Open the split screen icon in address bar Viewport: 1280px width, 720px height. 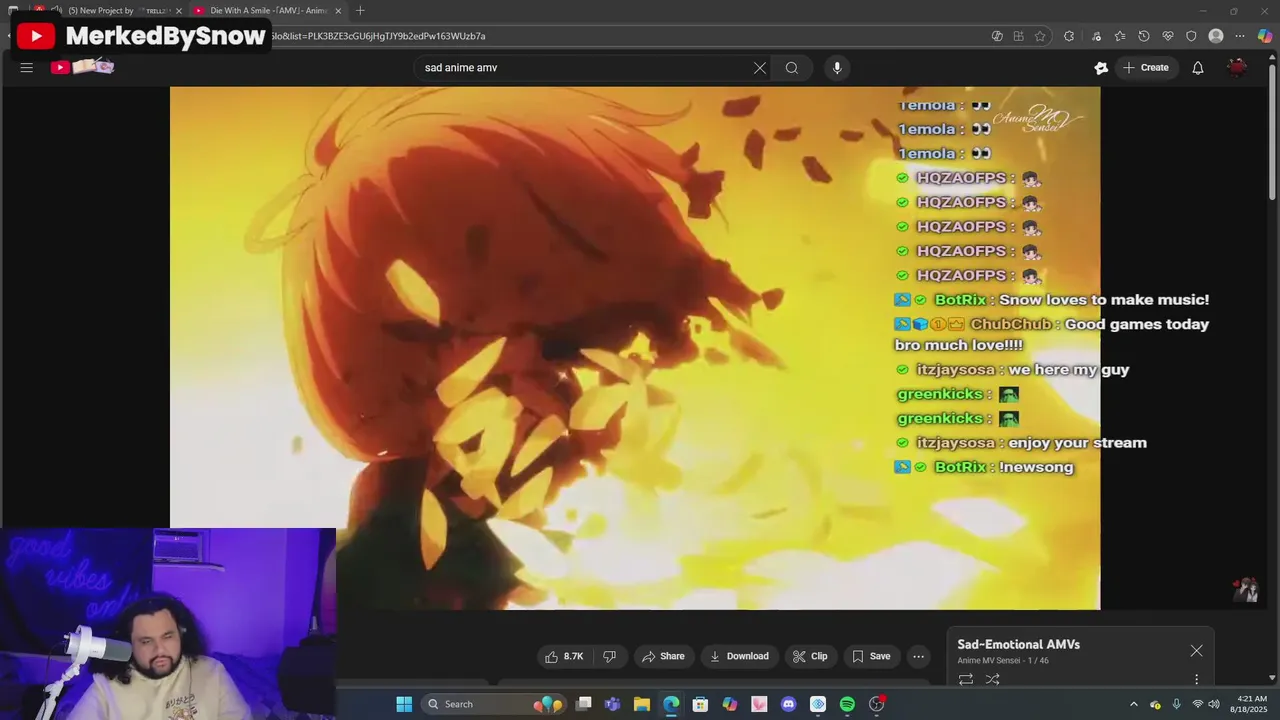coord(997,36)
